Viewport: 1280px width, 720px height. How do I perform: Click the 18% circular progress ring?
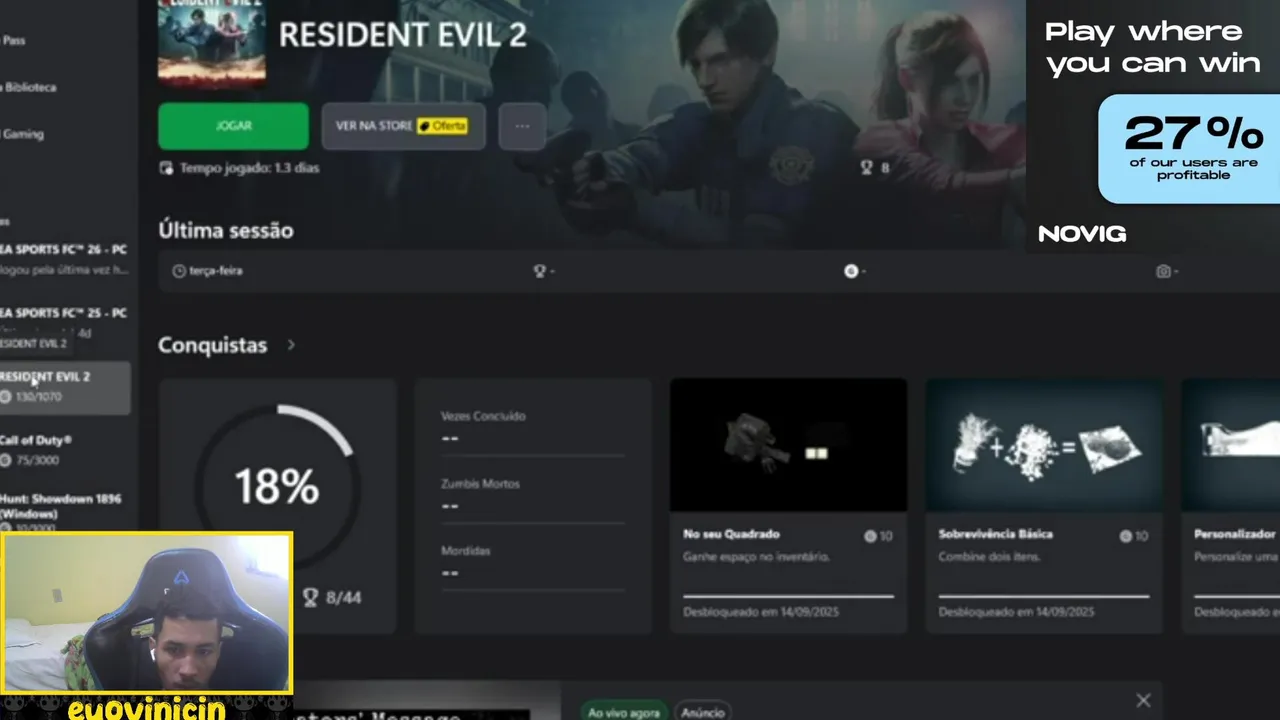pos(277,487)
